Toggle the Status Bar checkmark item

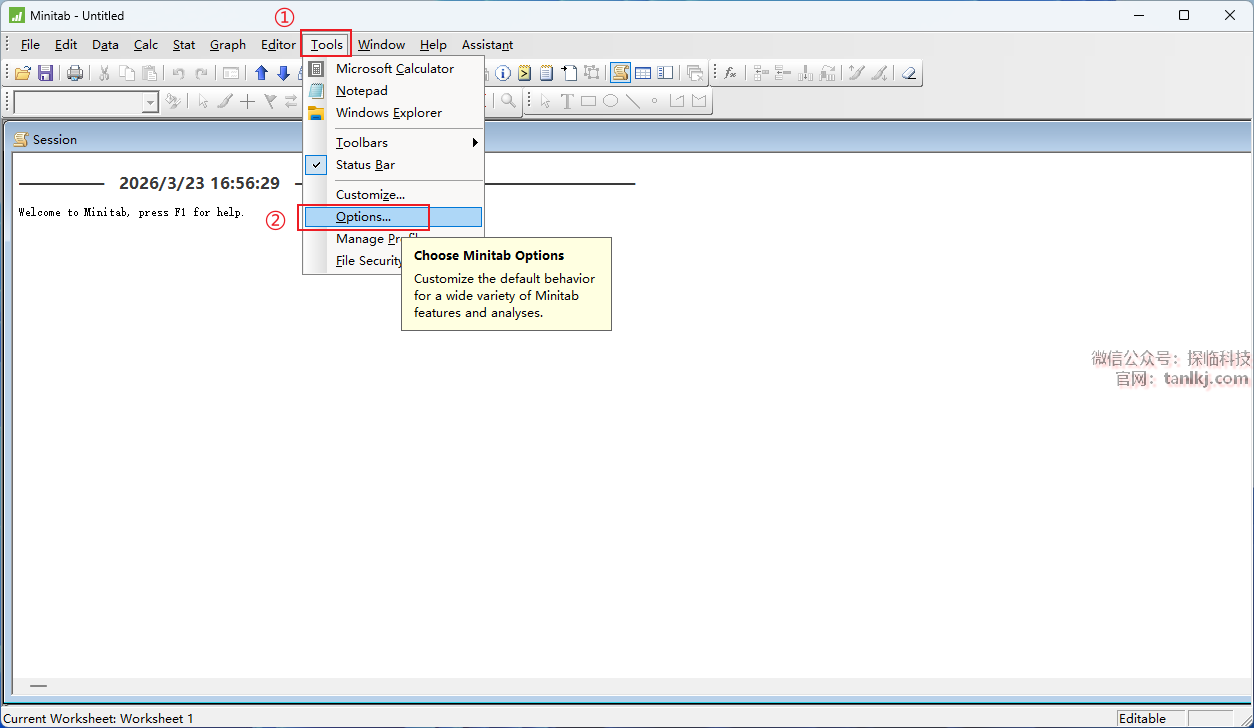pos(365,165)
